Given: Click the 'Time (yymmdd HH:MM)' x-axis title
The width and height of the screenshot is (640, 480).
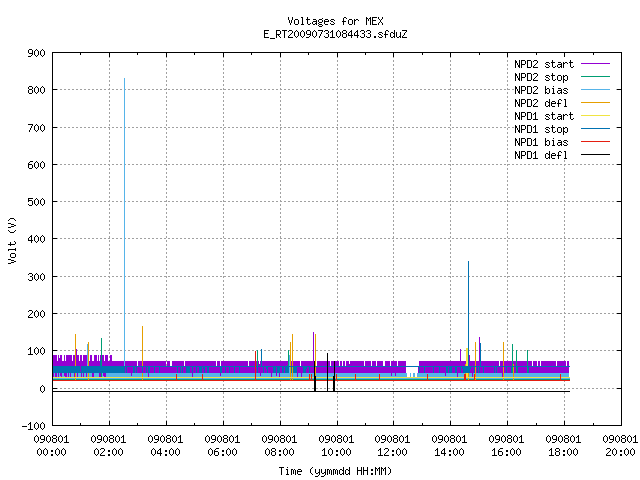Looking at the screenshot, I should [335, 471].
